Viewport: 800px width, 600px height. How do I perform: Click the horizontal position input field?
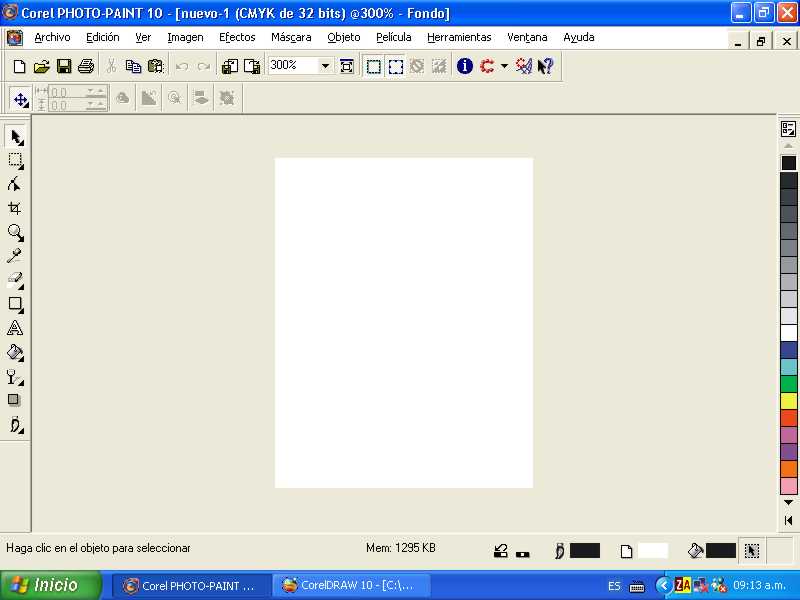[x=77, y=92]
